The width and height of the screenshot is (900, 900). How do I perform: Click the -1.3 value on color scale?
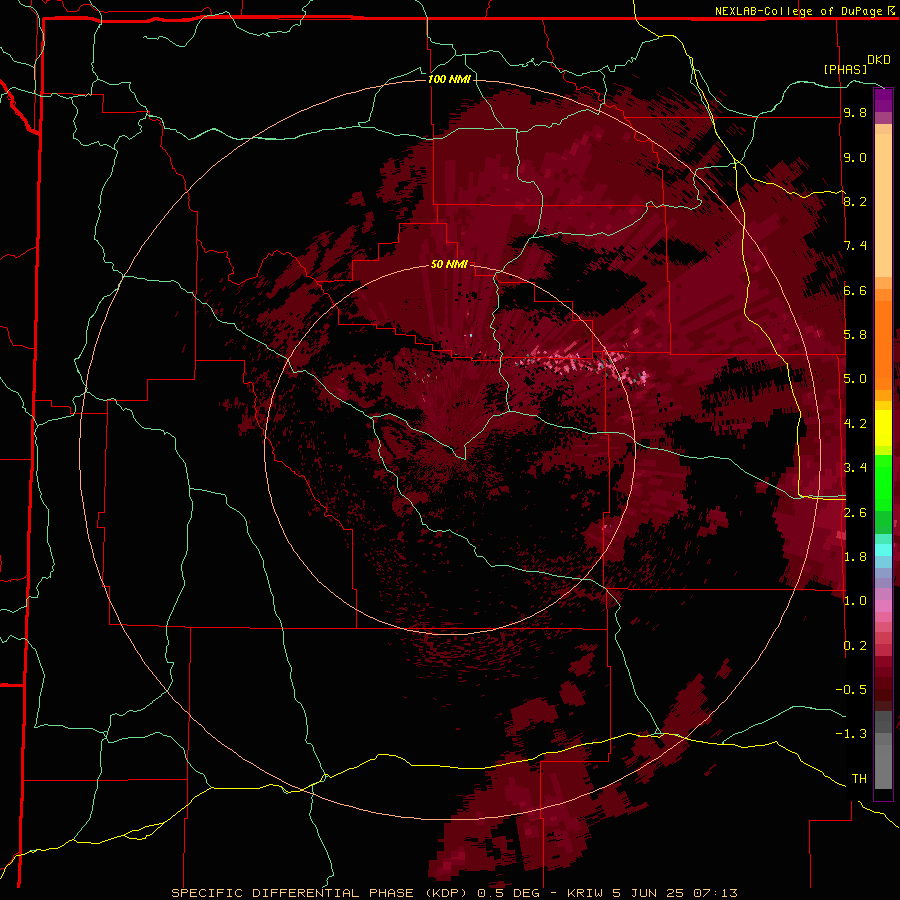[x=851, y=734]
